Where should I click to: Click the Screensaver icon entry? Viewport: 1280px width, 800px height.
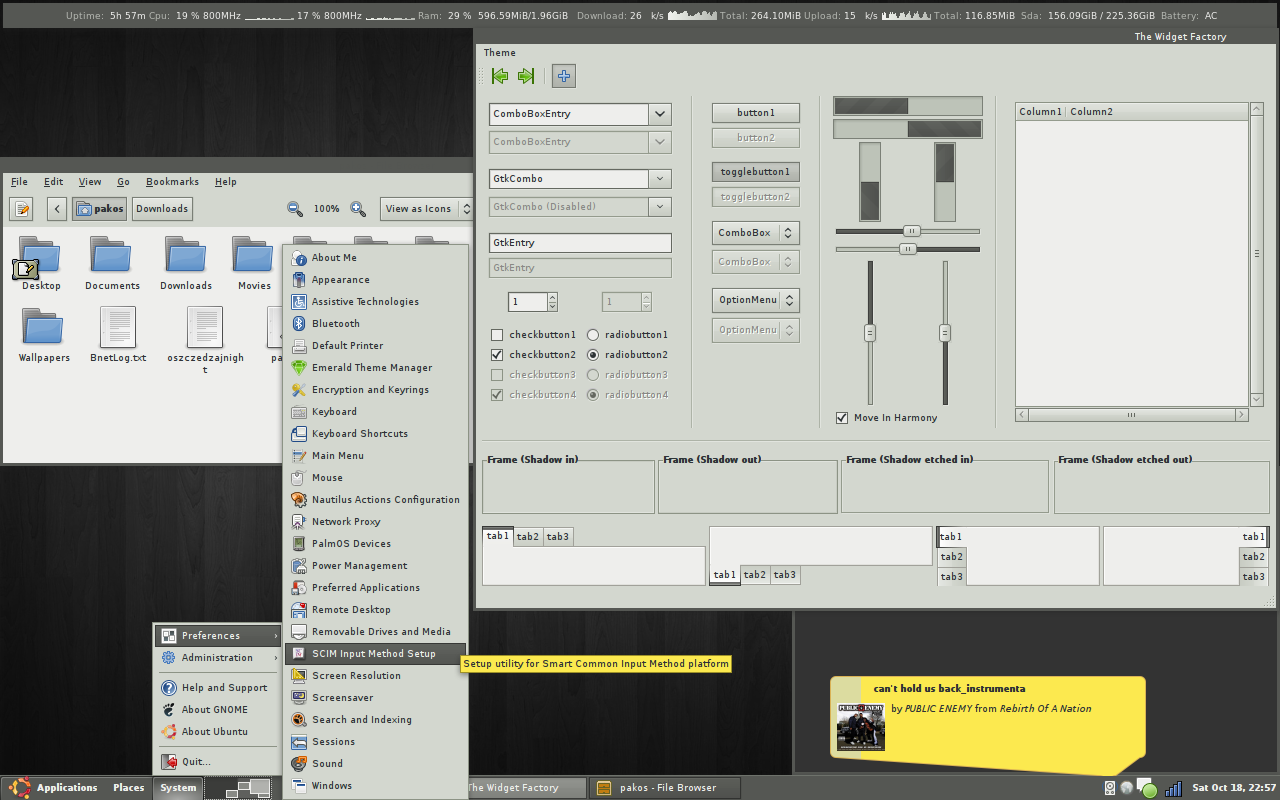pos(300,697)
